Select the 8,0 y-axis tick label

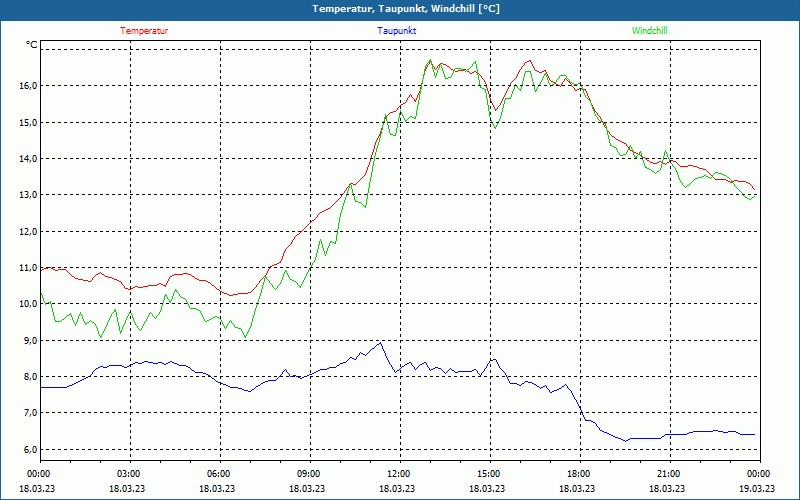27,377
